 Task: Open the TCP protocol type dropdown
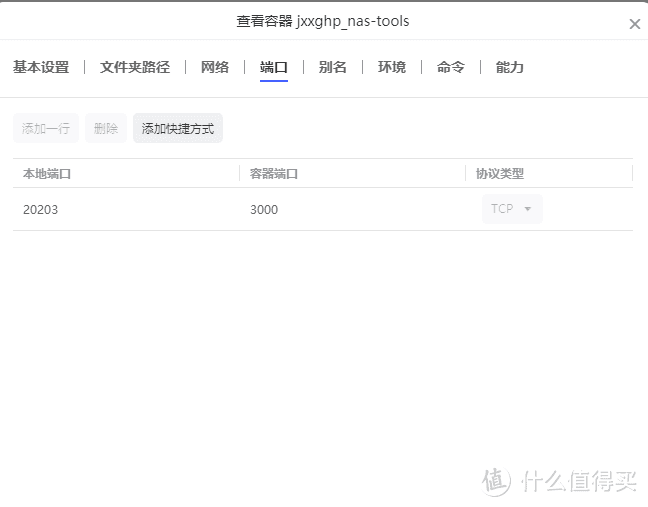pos(512,209)
